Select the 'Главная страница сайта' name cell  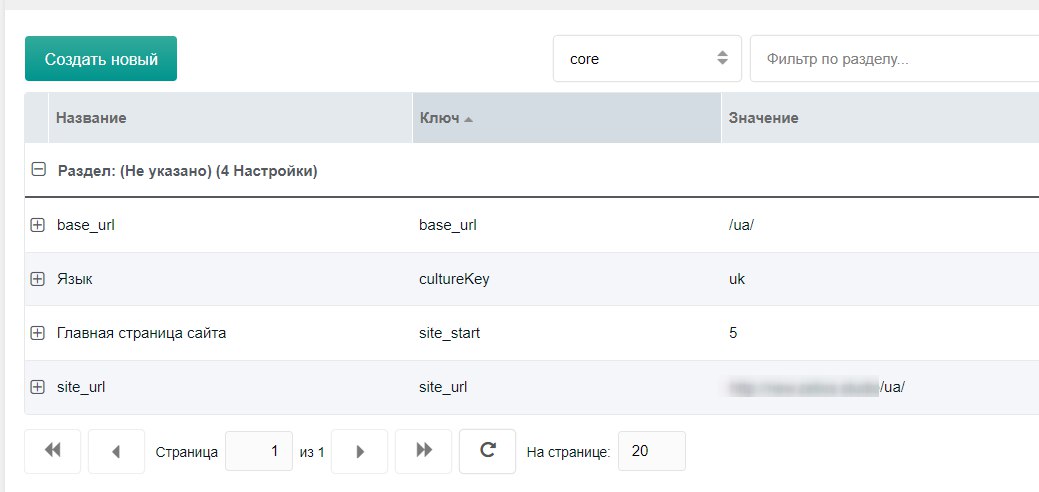coord(142,333)
